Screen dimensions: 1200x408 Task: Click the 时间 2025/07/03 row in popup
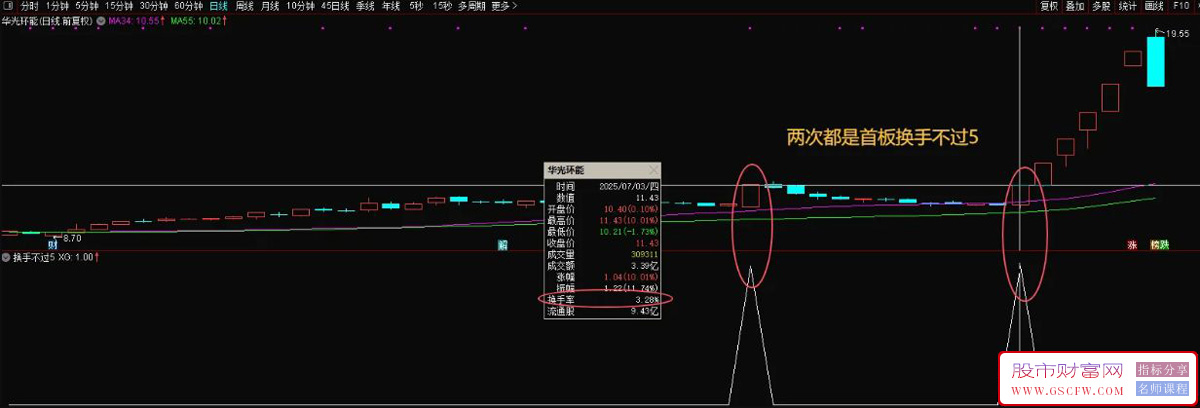click(x=602, y=186)
